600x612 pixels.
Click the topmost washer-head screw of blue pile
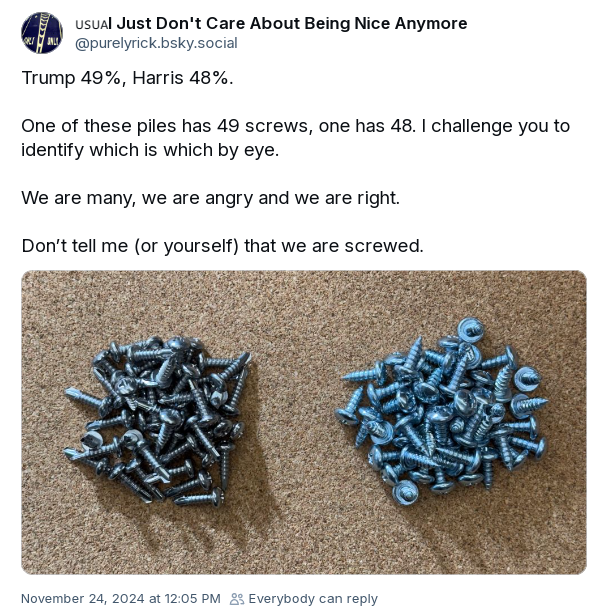[470, 329]
